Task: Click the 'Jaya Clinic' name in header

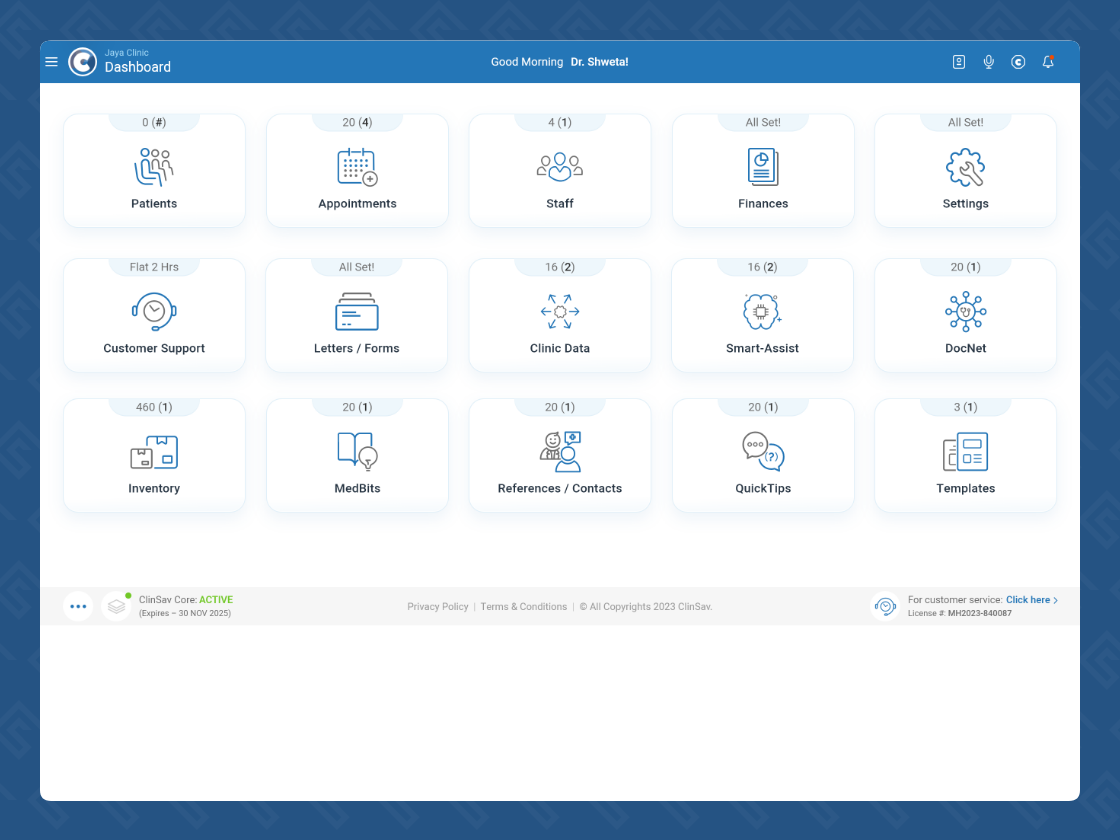Action: coord(126,53)
